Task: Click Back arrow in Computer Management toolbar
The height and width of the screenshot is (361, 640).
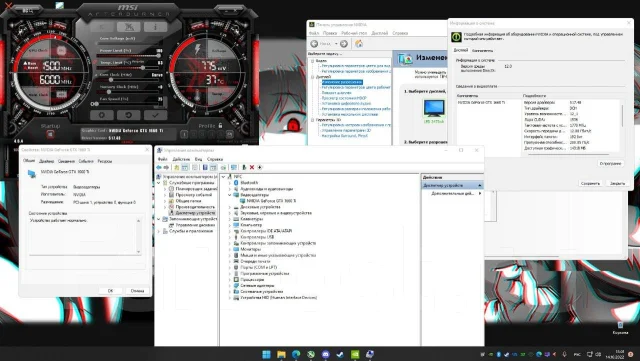Action: point(159,167)
